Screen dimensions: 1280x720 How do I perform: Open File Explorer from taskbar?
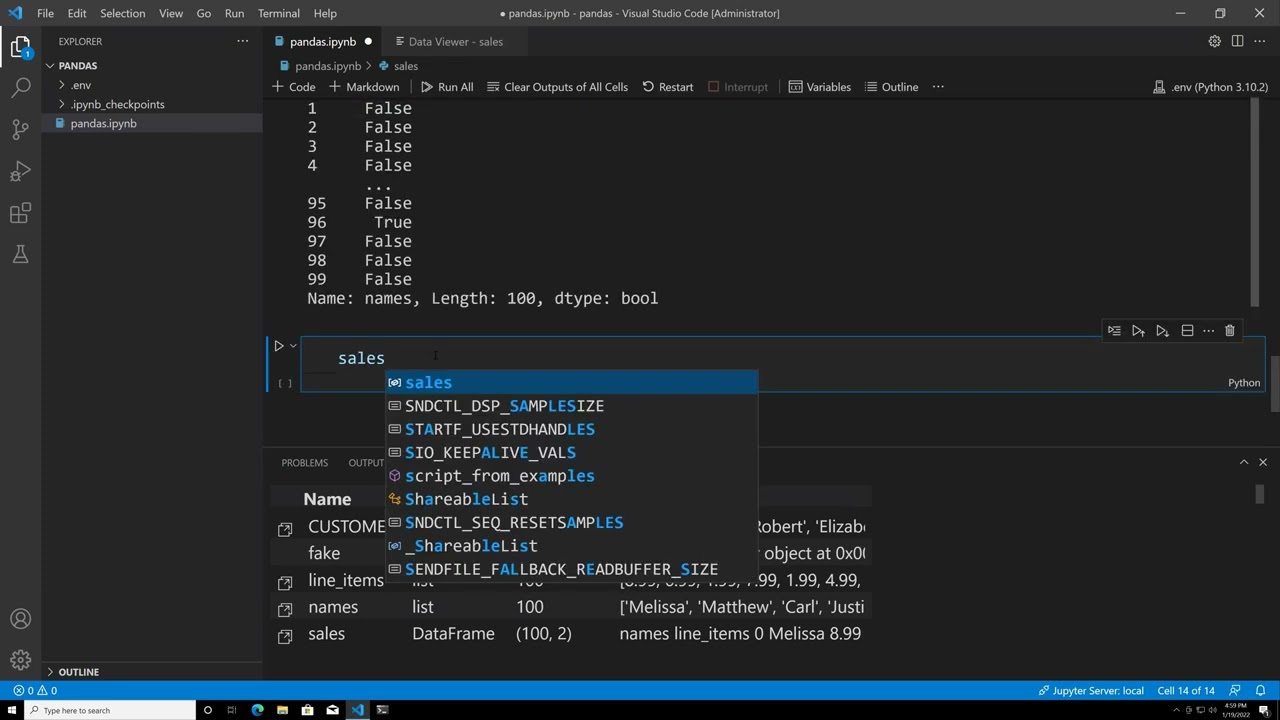coord(282,710)
